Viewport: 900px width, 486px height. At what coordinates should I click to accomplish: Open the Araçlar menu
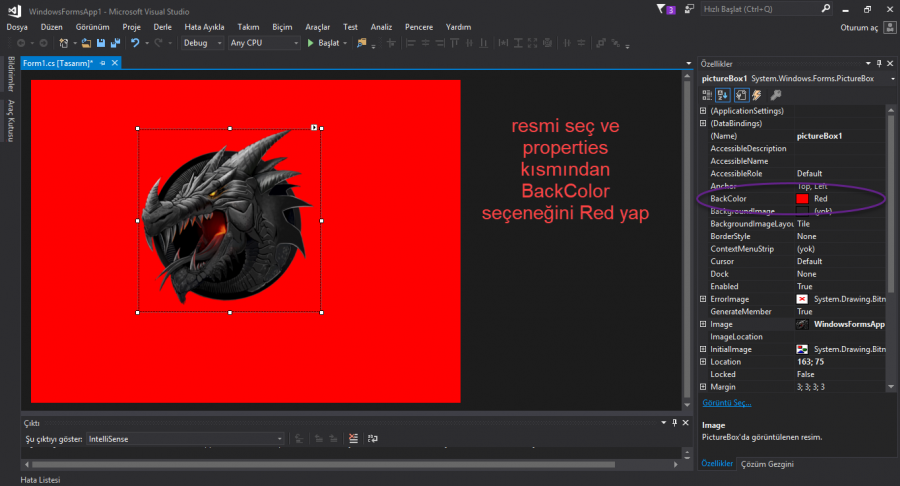317,27
